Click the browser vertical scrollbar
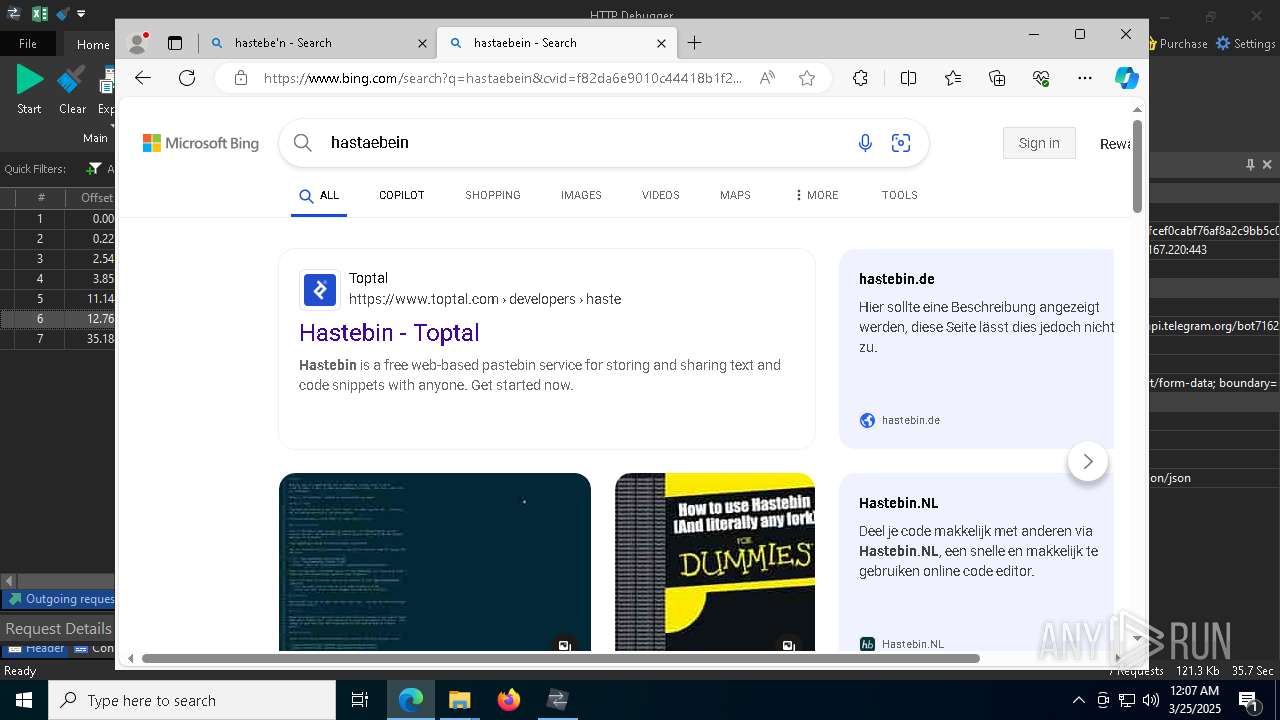 [1137, 165]
